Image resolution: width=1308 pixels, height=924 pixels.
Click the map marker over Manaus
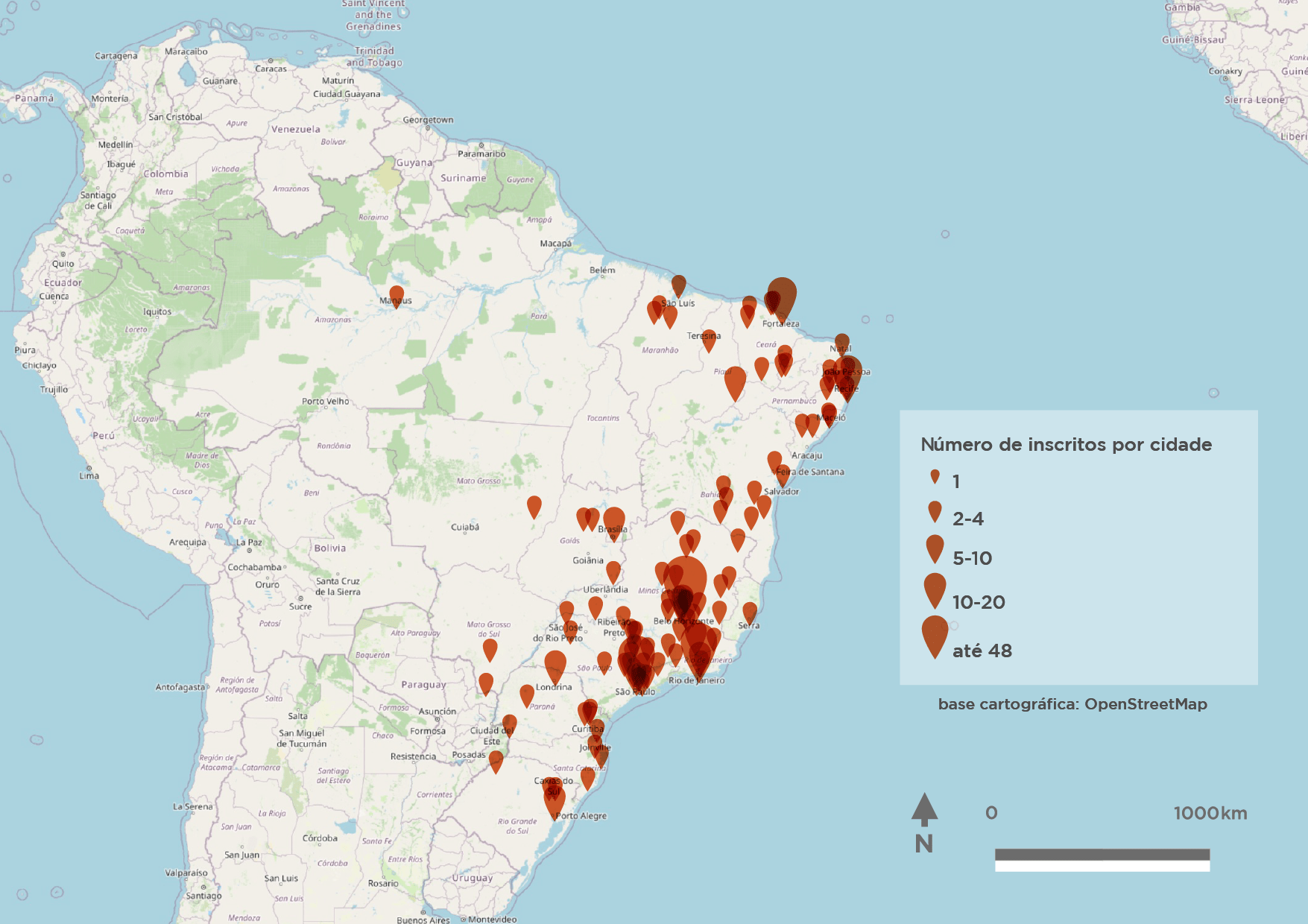tap(396, 296)
